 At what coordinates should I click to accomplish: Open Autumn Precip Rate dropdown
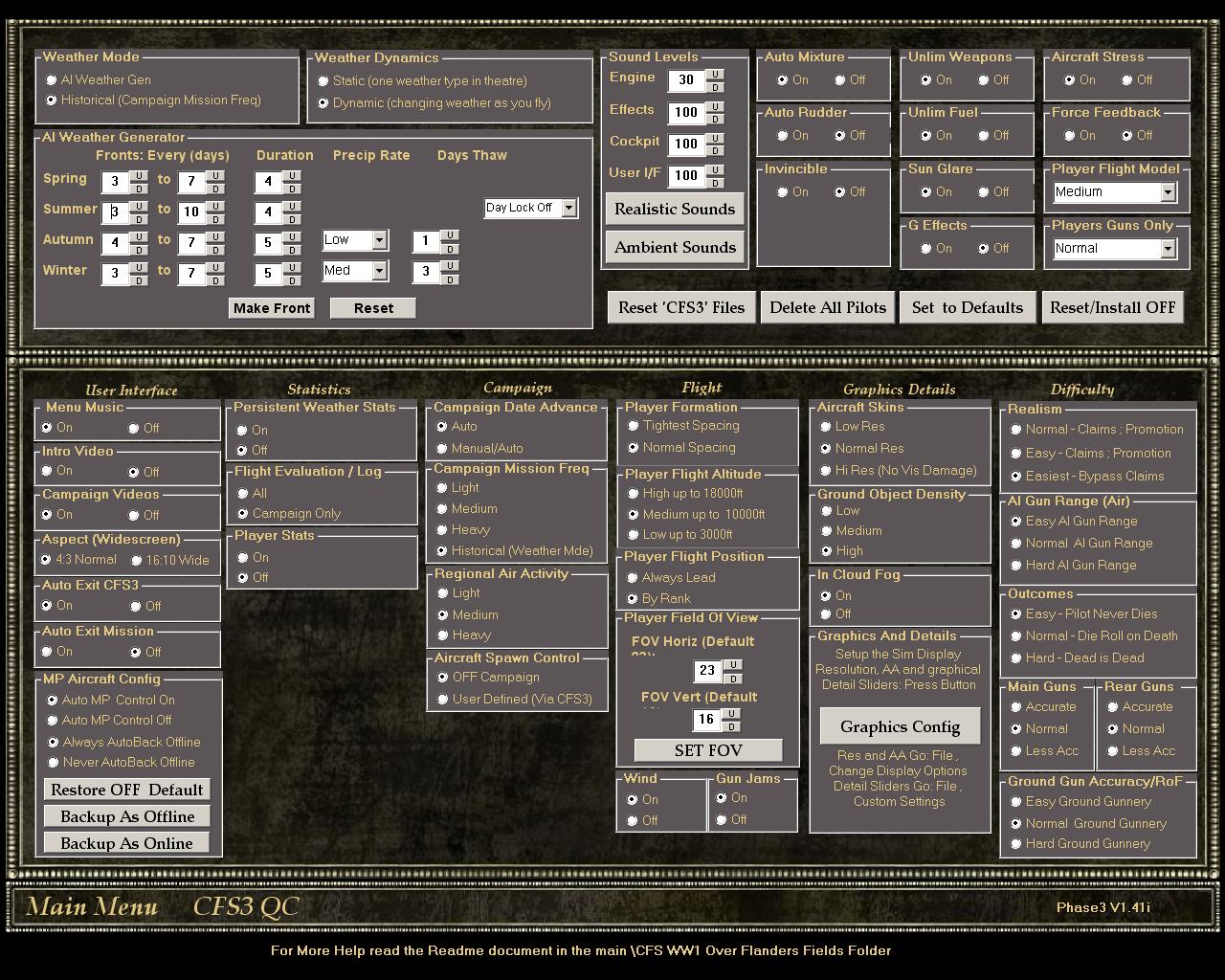(380, 240)
